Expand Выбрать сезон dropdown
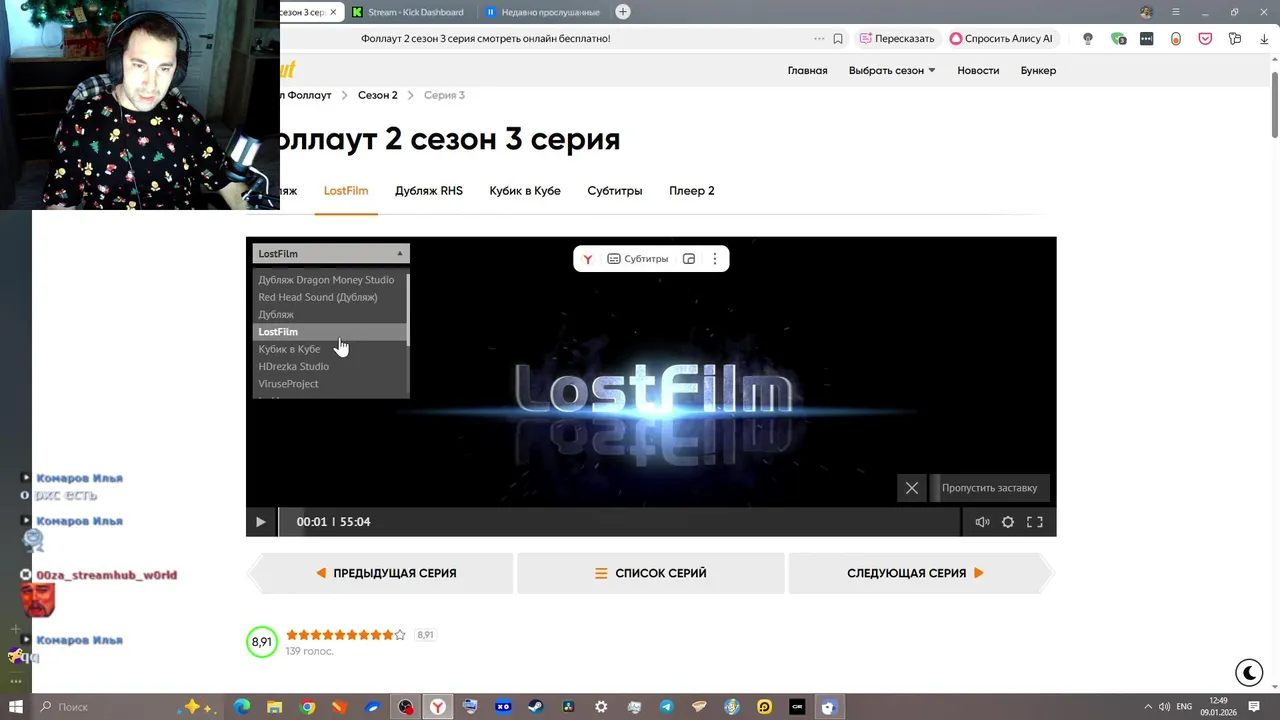The image size is (1280, 720). (x=892, y=71)
